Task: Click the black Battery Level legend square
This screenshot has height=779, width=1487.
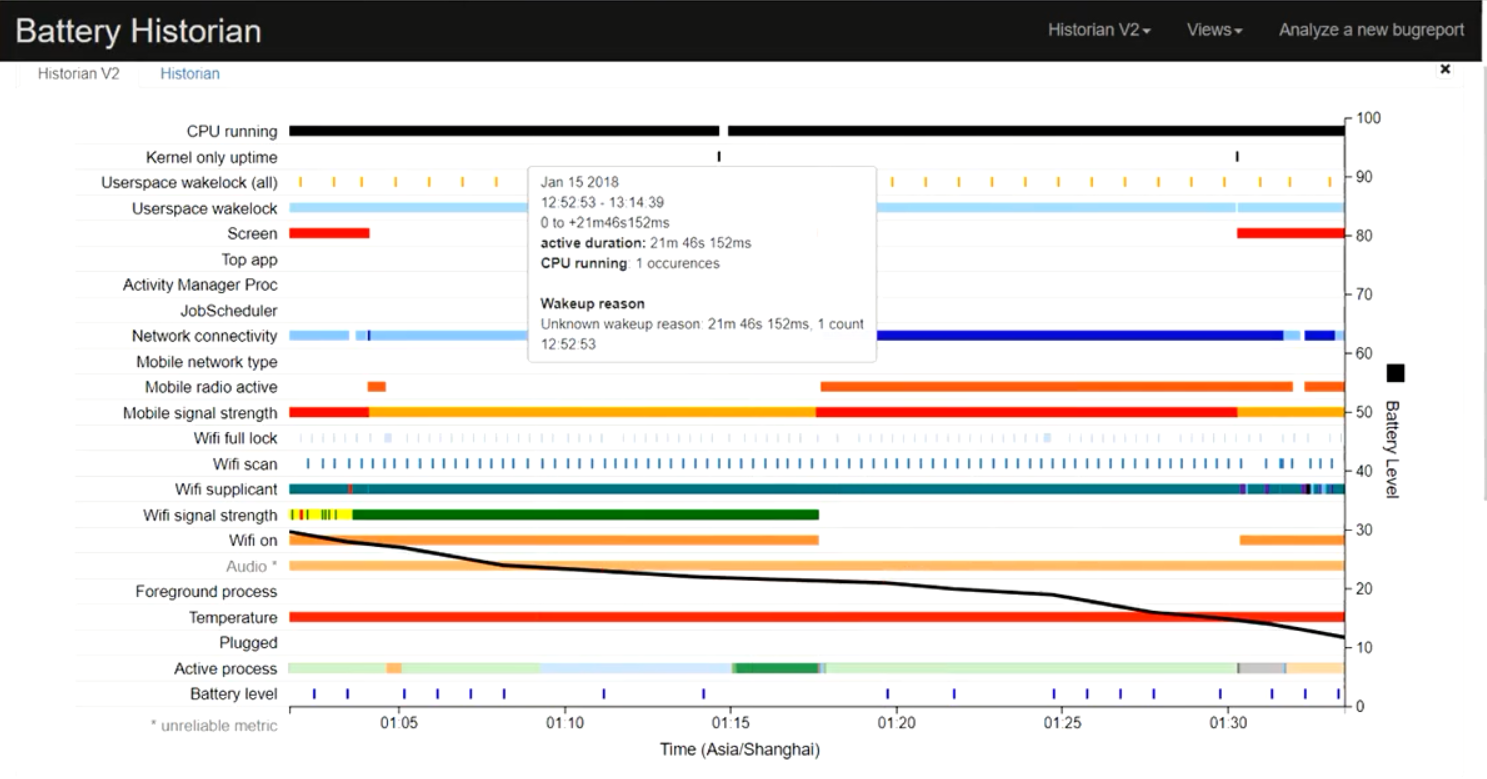Action: (1396, 373)
